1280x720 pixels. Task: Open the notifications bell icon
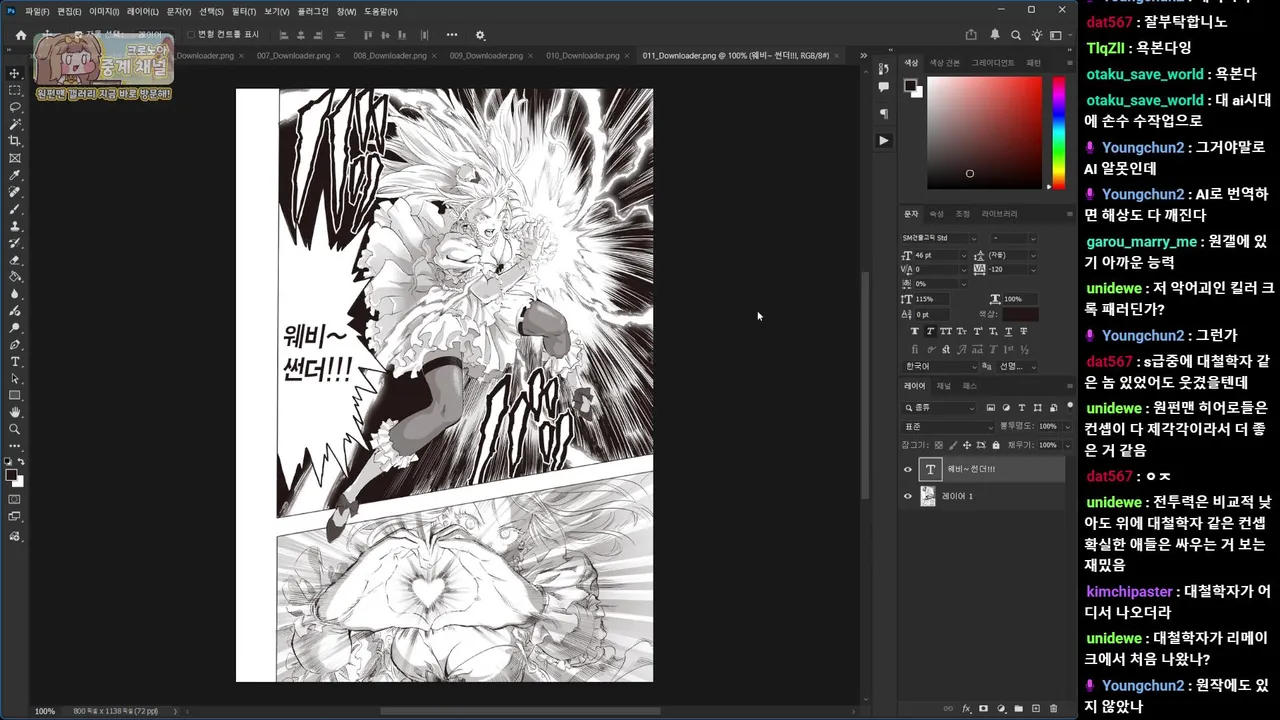(x=995, y=35)
